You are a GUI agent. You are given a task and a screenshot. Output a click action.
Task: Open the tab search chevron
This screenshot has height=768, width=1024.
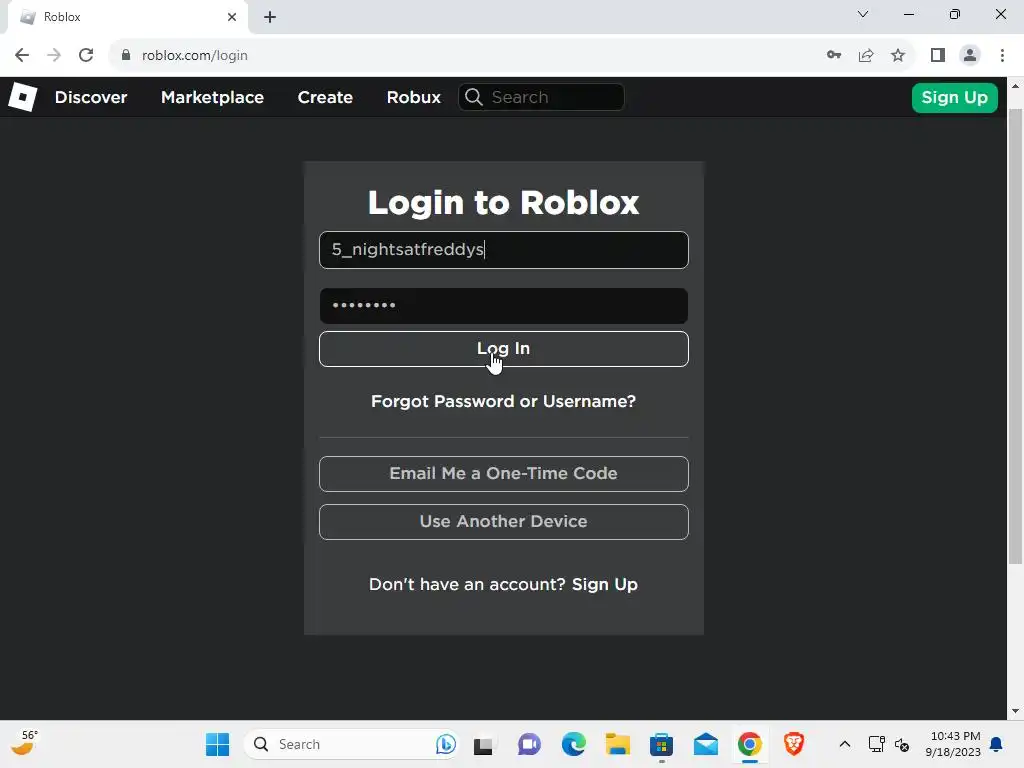tap(863, 14)
